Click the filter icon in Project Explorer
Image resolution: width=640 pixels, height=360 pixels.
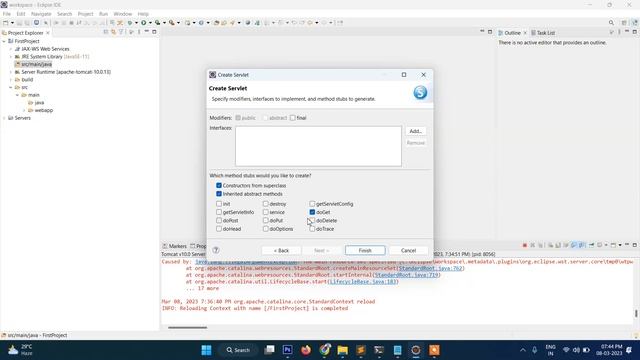pyautogui.click(x=121, y=32)
